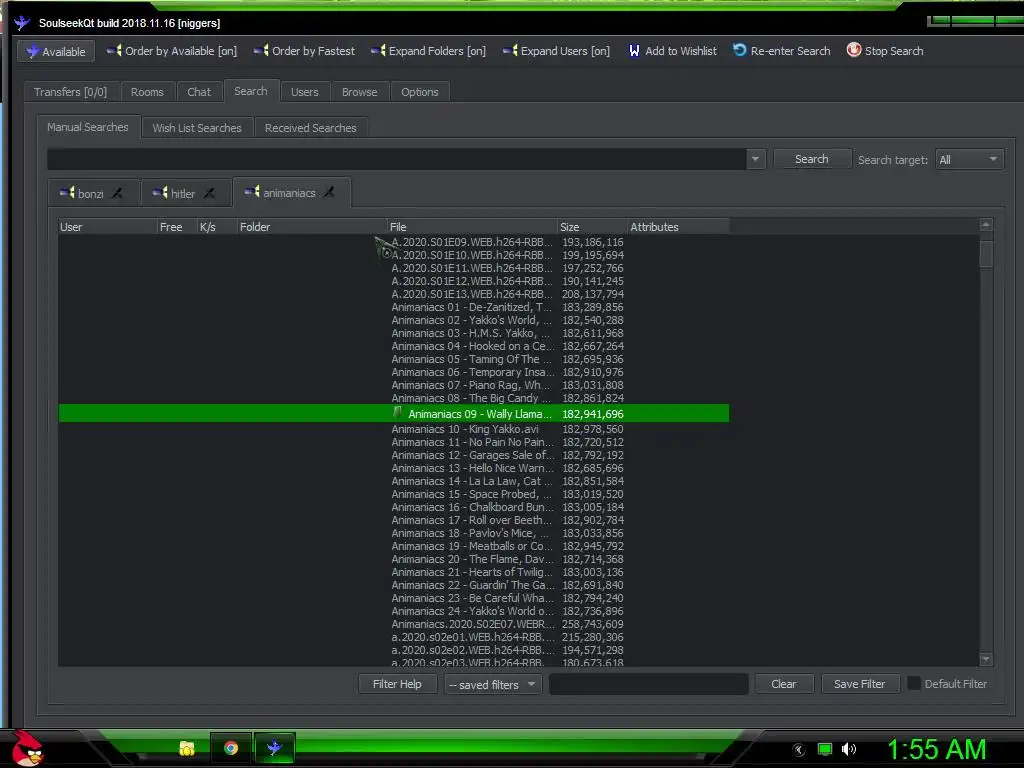Stop the running search
The width and height of the screenshot is (1024, 768).
coord(885,51)
